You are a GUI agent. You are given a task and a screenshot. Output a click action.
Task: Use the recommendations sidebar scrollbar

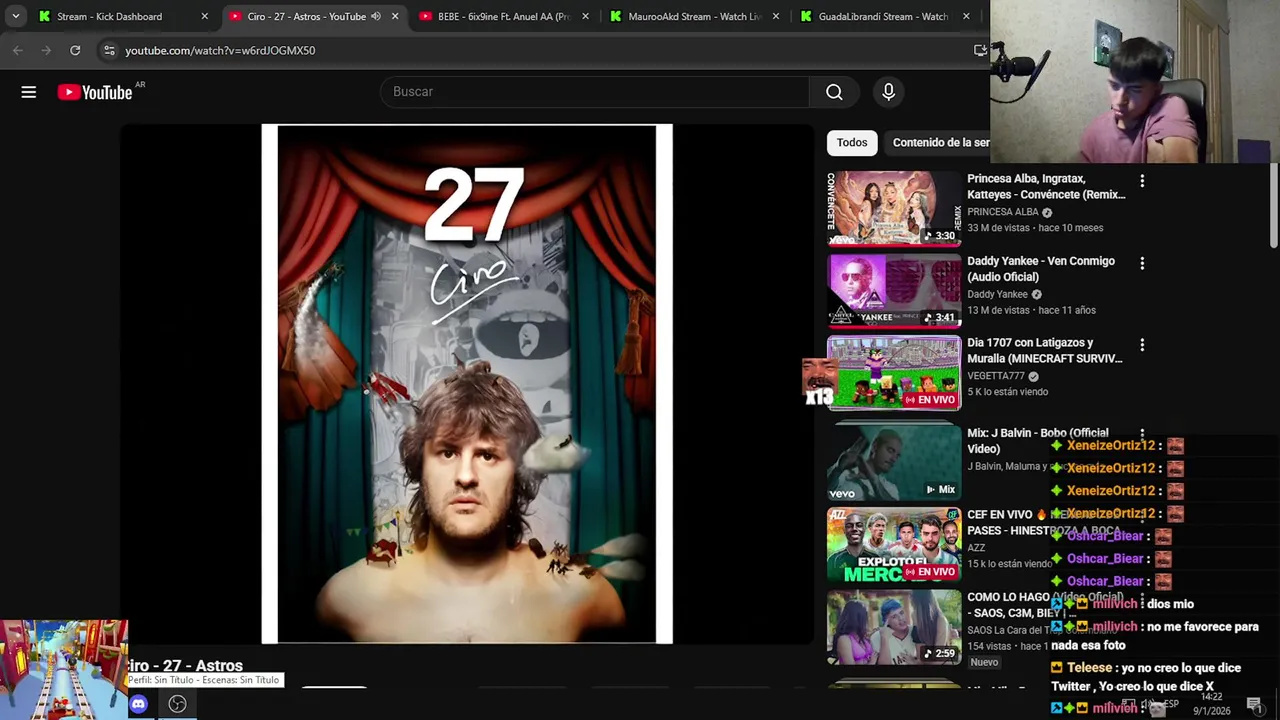click(x=1273, y=205)
